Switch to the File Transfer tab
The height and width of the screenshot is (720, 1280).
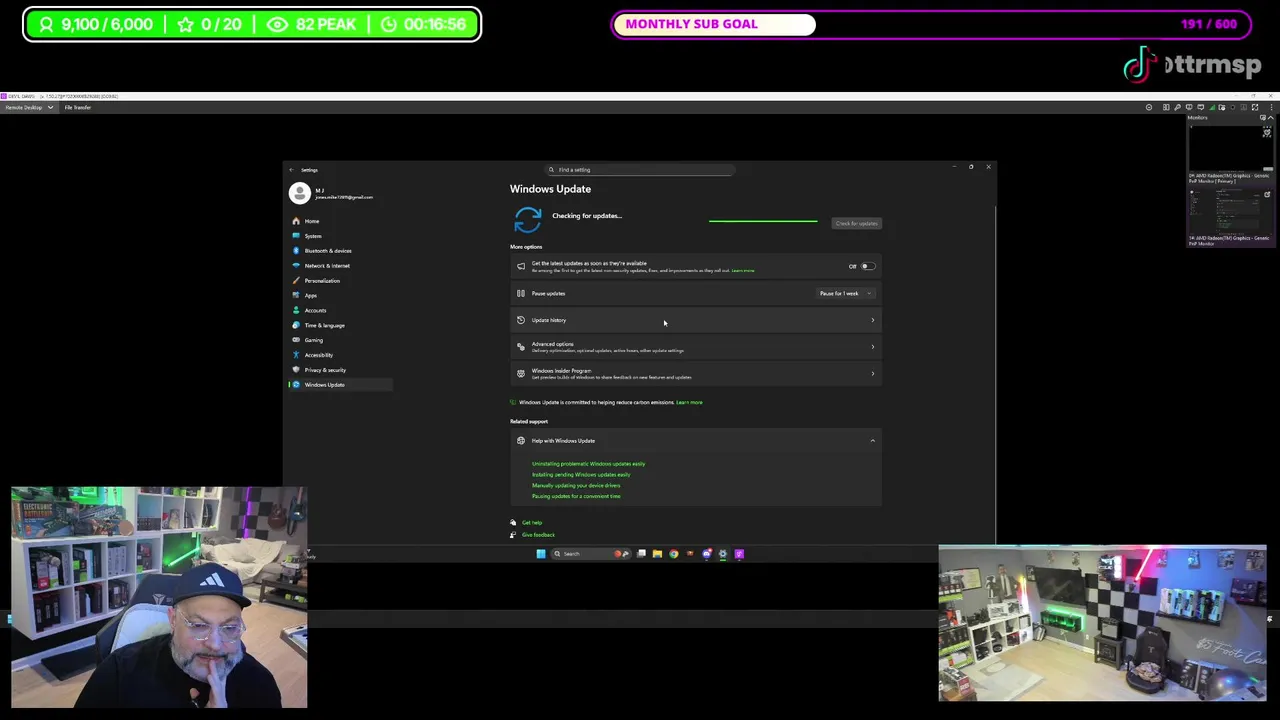[x=76, y=107]
